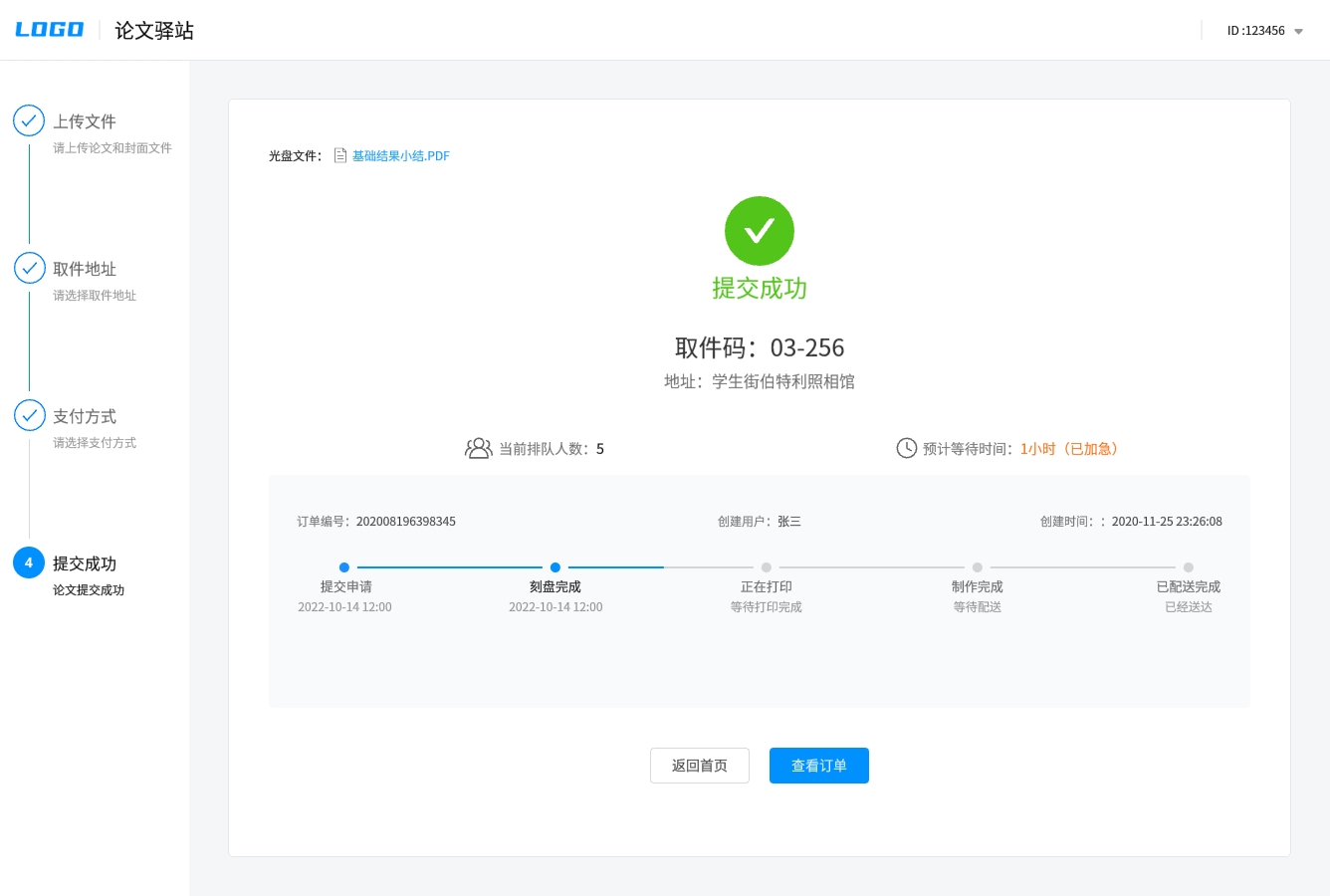Select the 制作完成 progress dot
Viewport: 1330px width, 896px height.
click(x=978, y=567)
